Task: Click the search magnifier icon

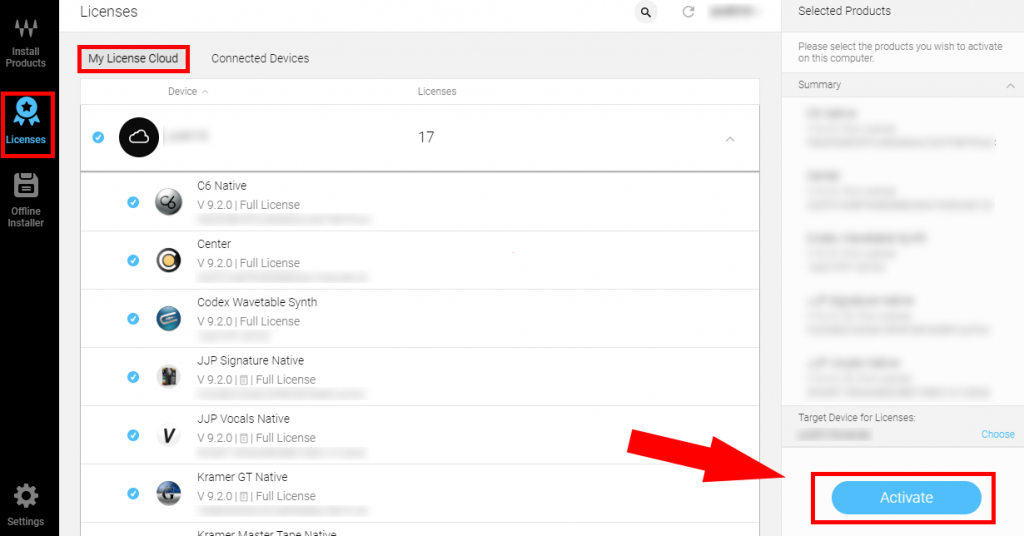Action: (646, 12)
